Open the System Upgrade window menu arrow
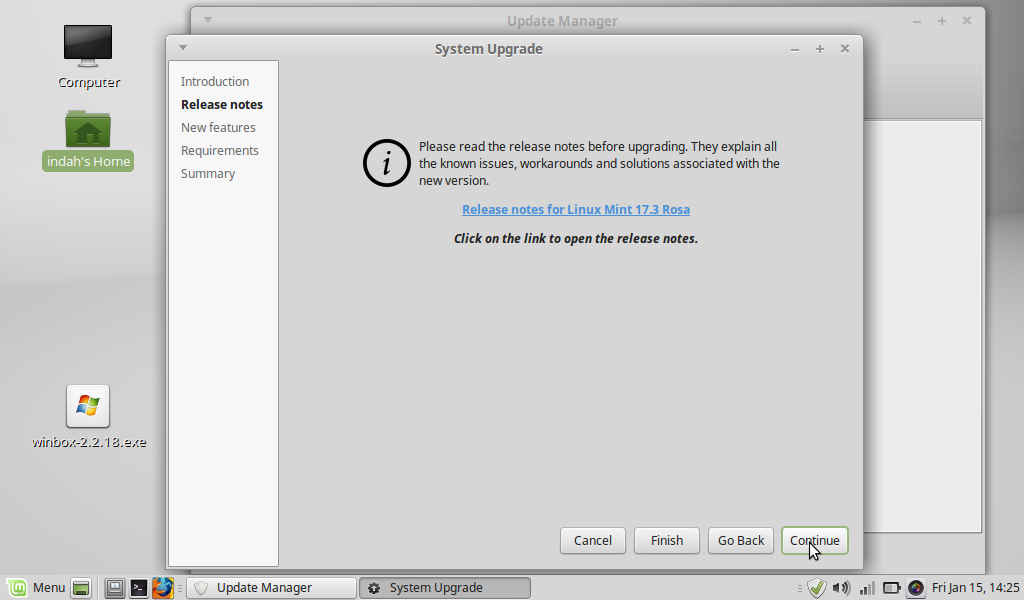The height and width of the screenshot is (600, 1024). pyautogui.click(x=183, y=48)
